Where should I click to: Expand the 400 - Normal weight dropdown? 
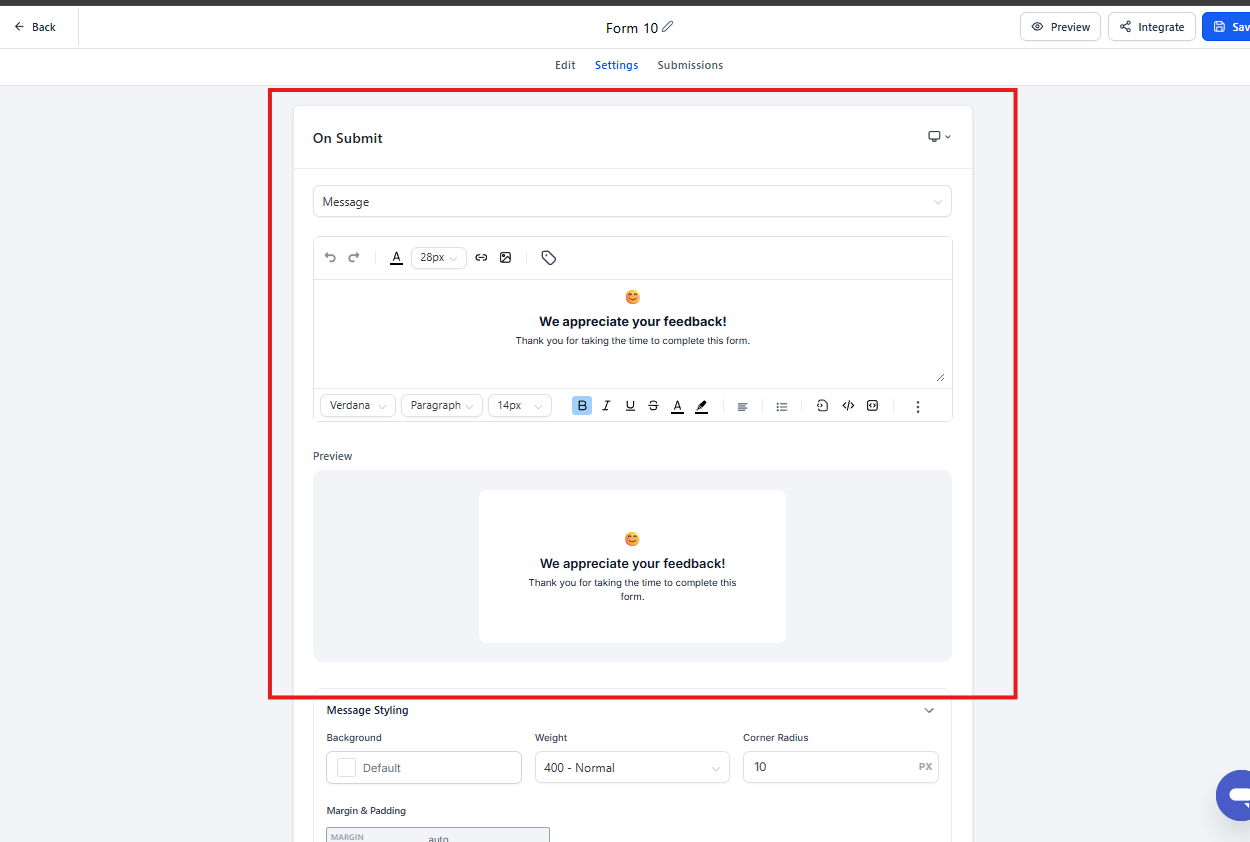632,768
